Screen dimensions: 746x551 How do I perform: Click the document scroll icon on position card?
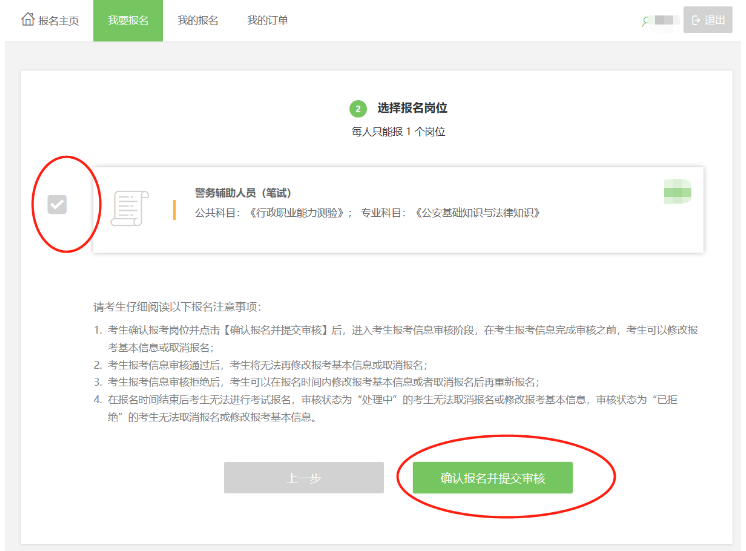tap(127, 207)
